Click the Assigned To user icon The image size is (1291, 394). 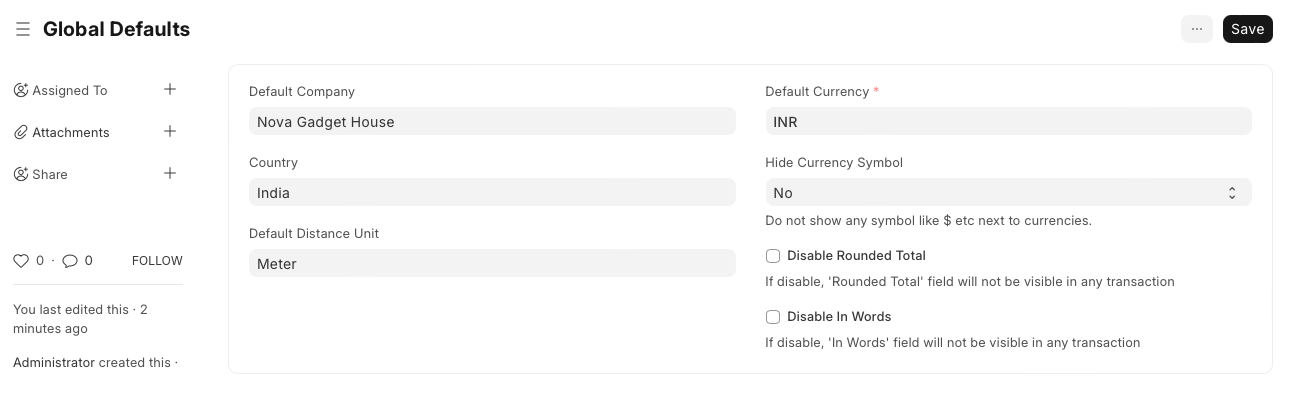(20, 90)
